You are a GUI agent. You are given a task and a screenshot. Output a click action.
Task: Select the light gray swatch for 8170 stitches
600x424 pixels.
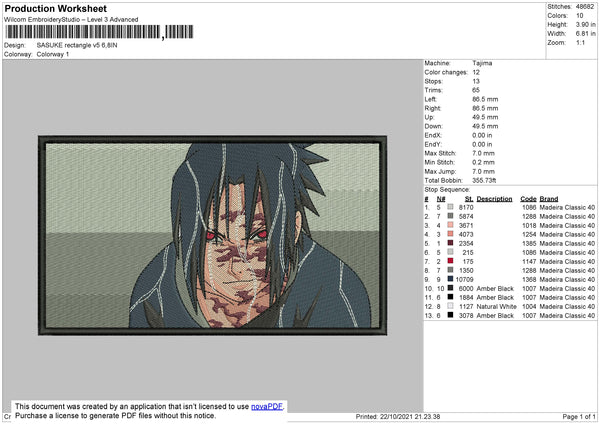(450, 207)
